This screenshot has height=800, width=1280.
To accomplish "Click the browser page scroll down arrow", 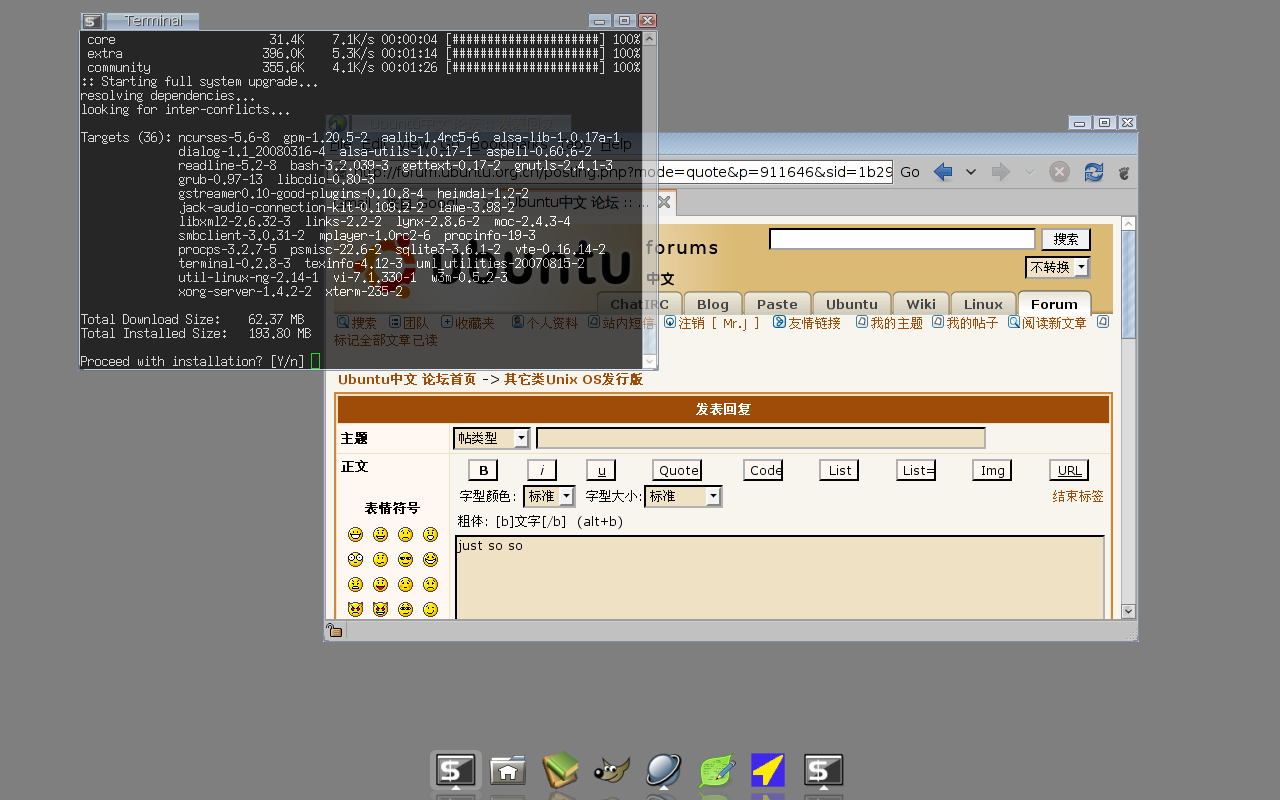I will point(1128,611).
